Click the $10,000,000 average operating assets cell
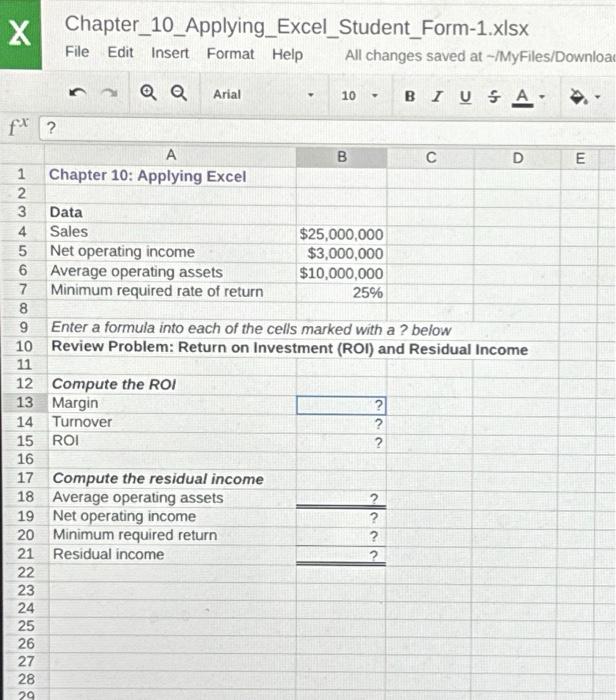The image size is (616, 700). point(341,273)
